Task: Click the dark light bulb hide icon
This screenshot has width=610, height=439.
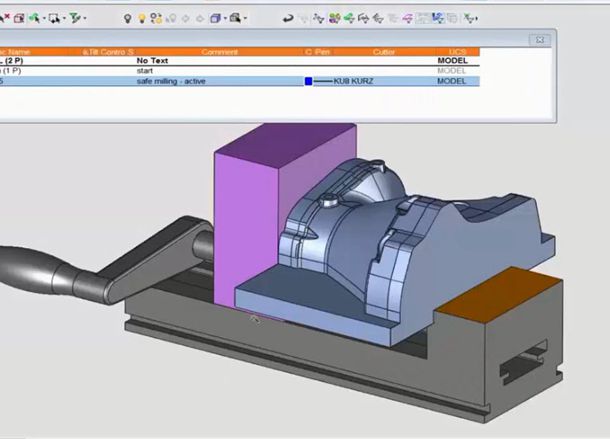Action: pos(127,18)
